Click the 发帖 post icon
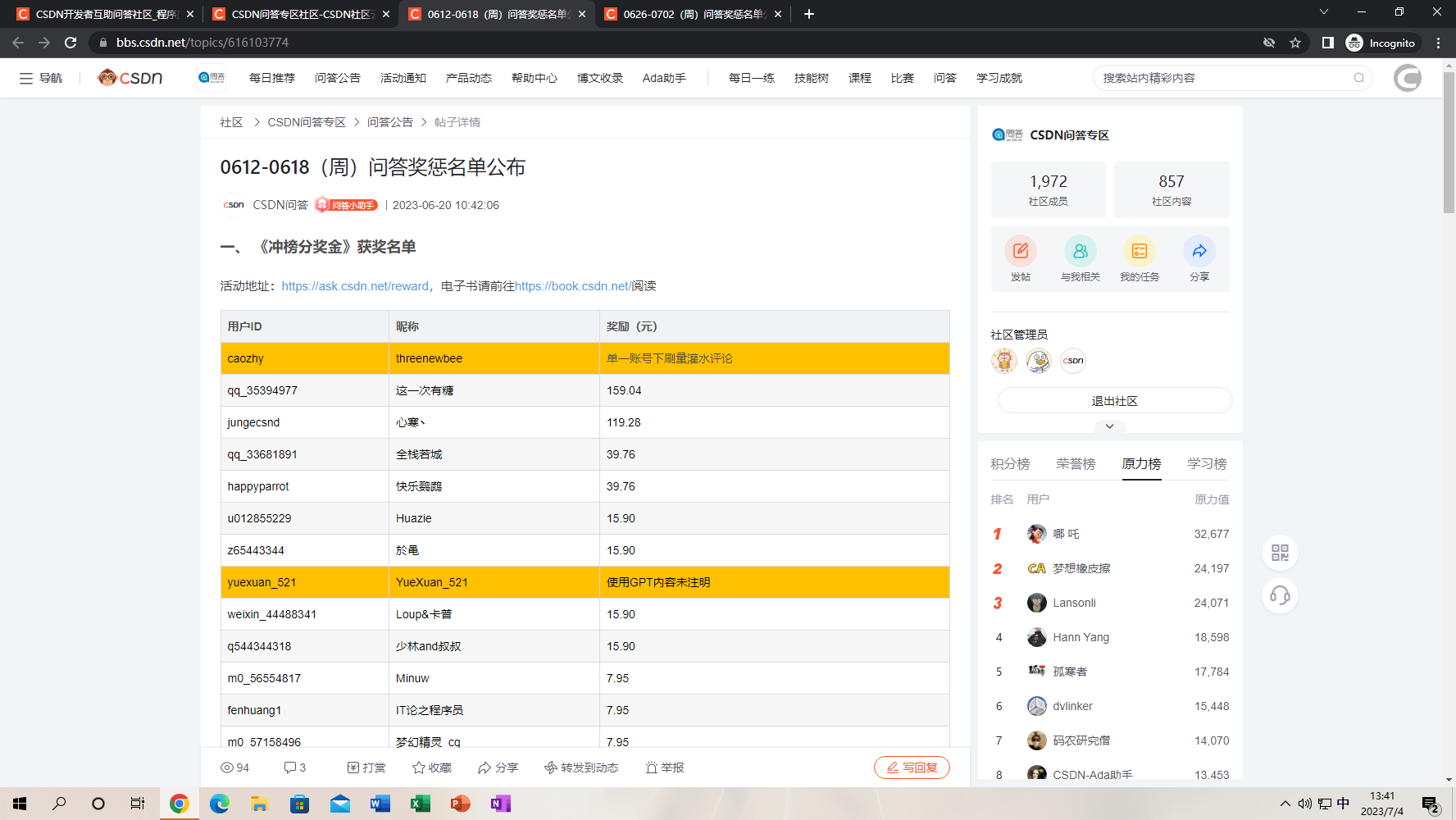1456x820 pixels. coord(1020,251)
